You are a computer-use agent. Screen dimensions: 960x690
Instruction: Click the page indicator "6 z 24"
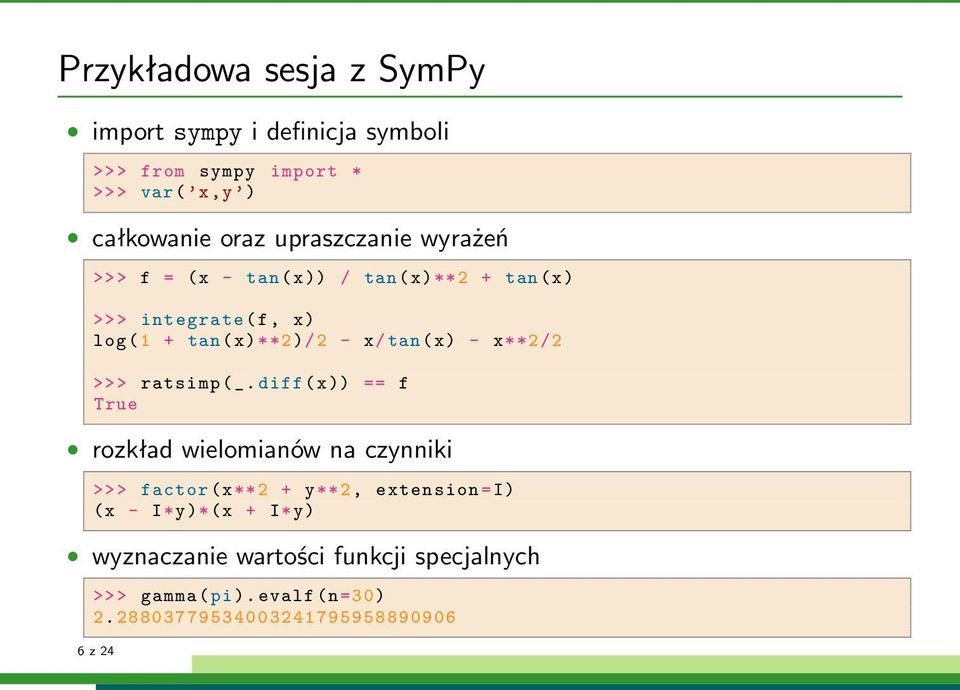(96, 651)
